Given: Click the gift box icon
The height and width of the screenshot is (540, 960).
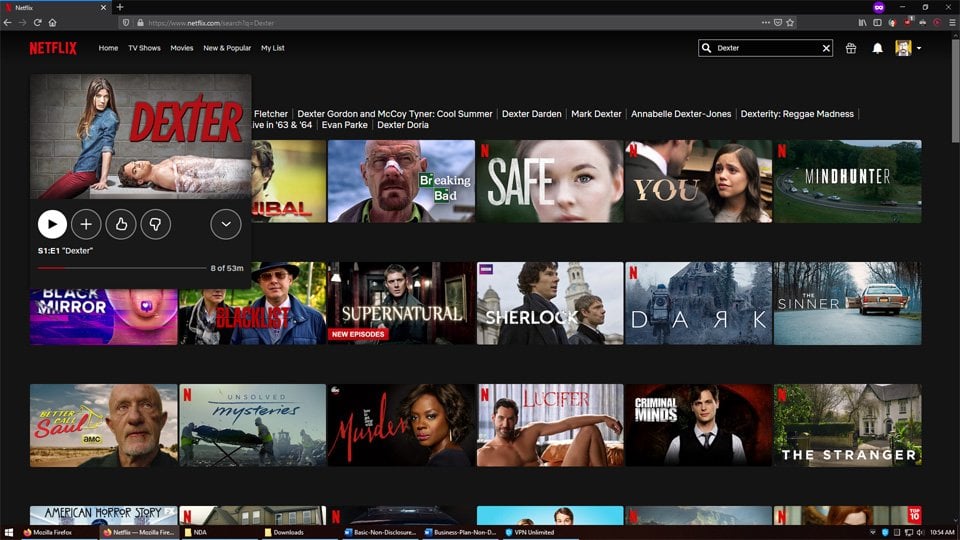Looking at the screenshot, I should tap(851, 48).
